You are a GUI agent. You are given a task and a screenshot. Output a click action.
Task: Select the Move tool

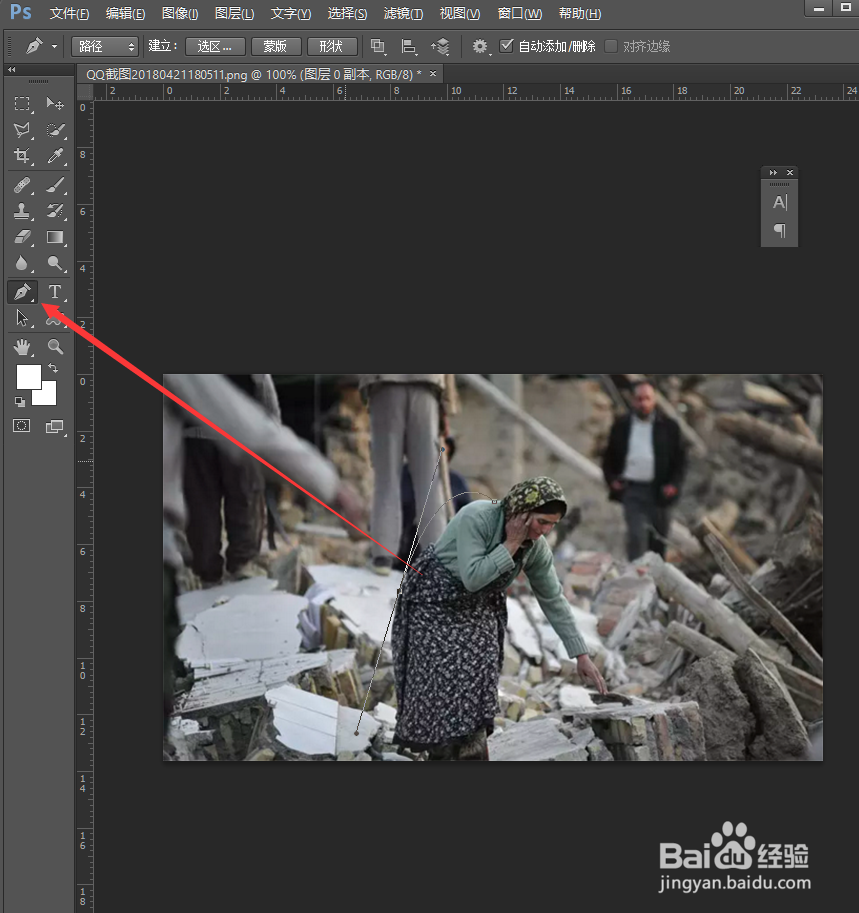click(x=56, y=104)
